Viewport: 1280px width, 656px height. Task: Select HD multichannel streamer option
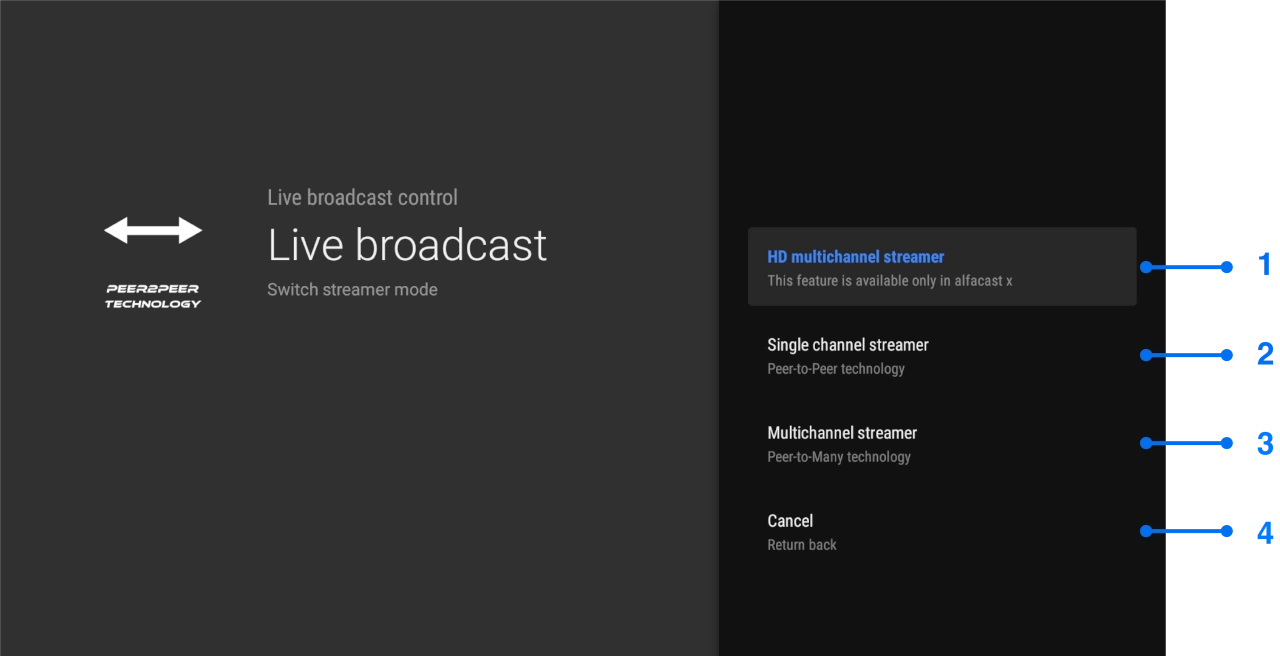pos(855,257)
